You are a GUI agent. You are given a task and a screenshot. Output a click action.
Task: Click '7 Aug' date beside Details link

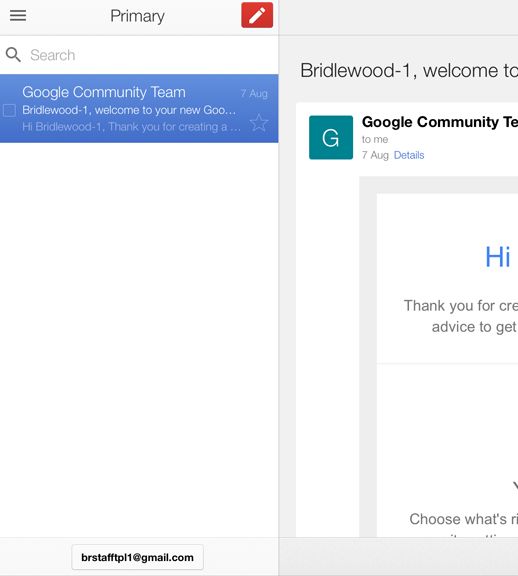(375, 155)
